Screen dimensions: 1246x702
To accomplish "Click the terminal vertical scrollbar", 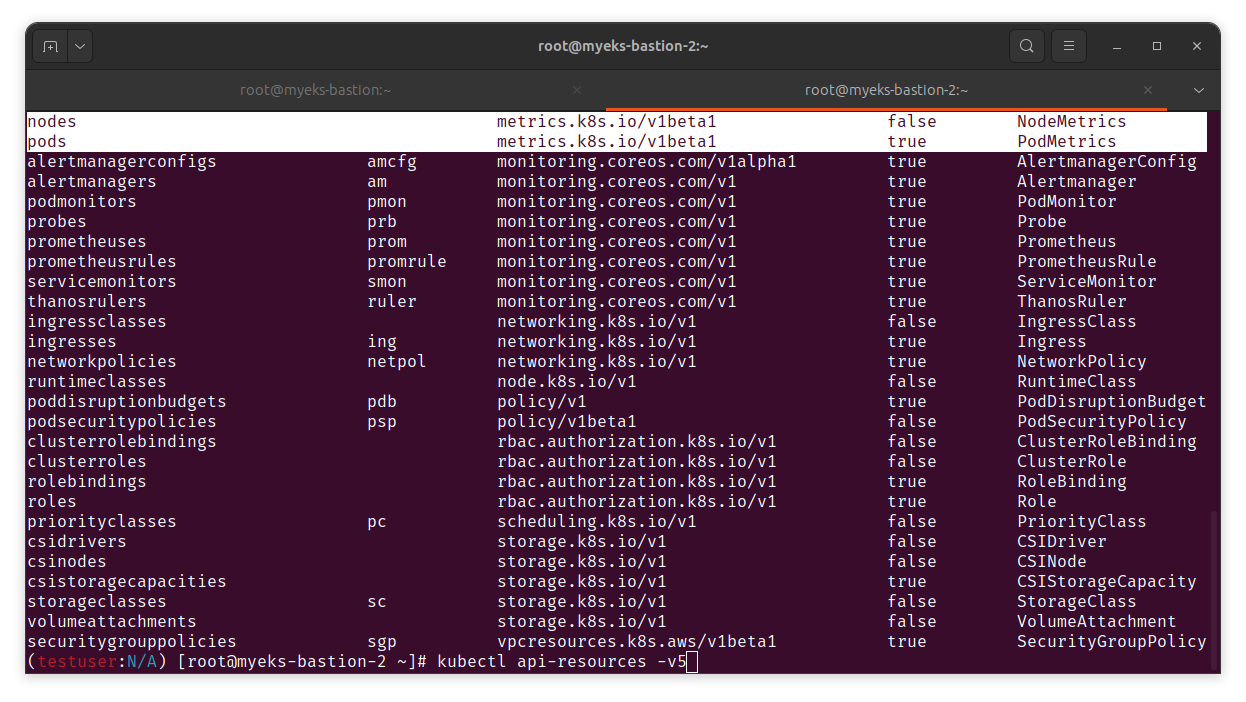I will [1214, 590].
